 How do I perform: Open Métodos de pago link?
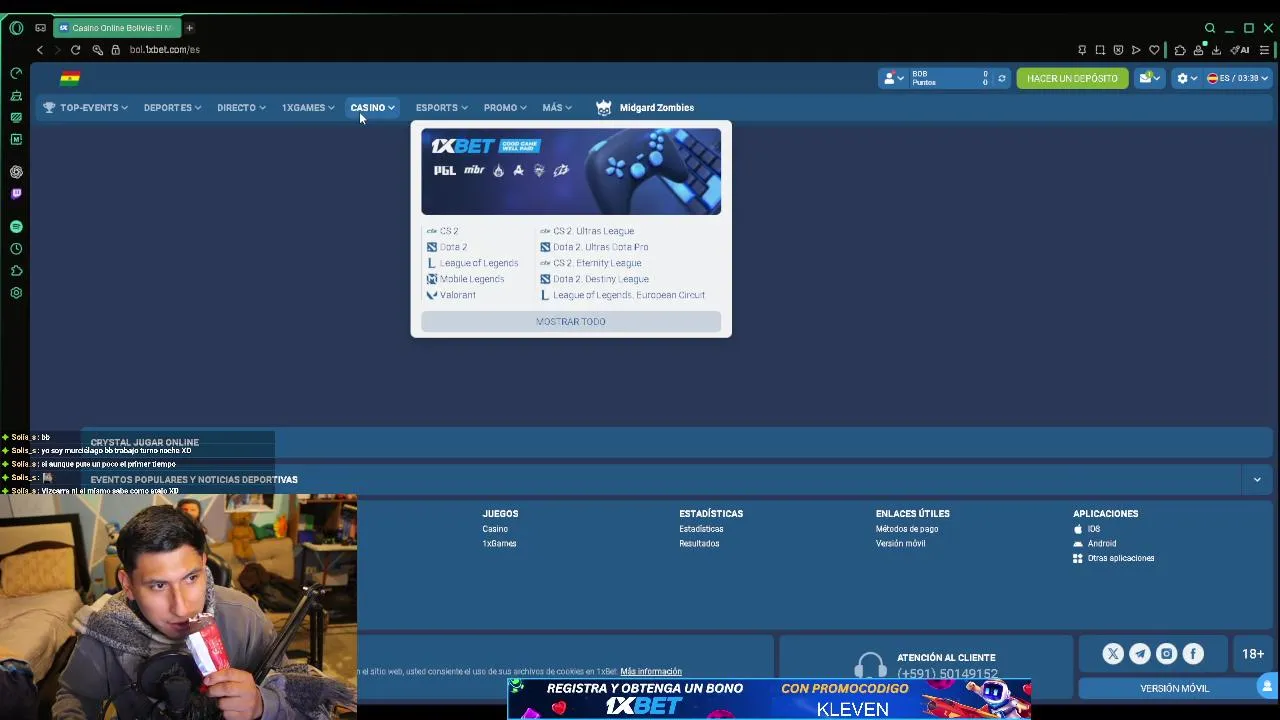tap(907, 529)
